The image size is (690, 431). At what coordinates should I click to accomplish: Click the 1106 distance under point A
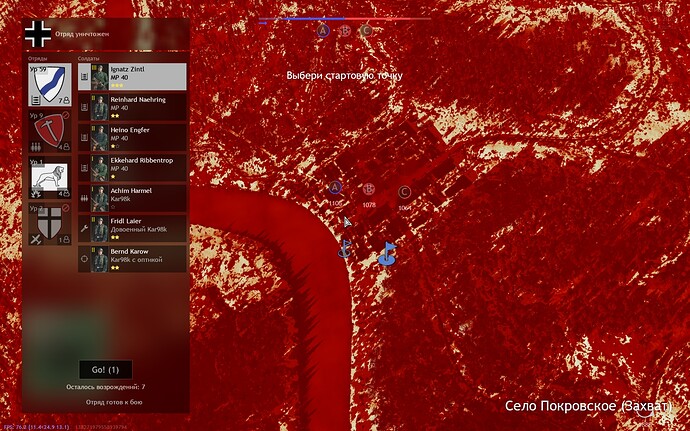[x=335, y=203]
